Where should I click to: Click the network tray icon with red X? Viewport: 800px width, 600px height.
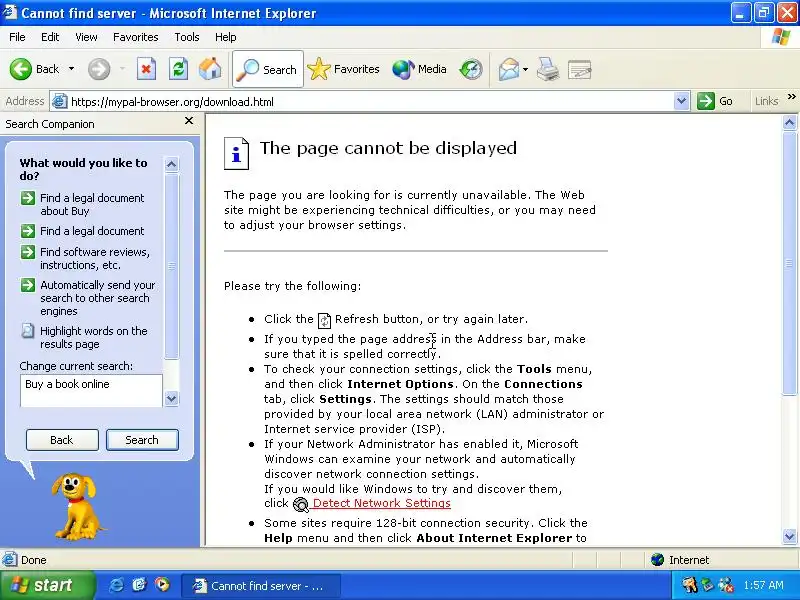tap(726, 585)
